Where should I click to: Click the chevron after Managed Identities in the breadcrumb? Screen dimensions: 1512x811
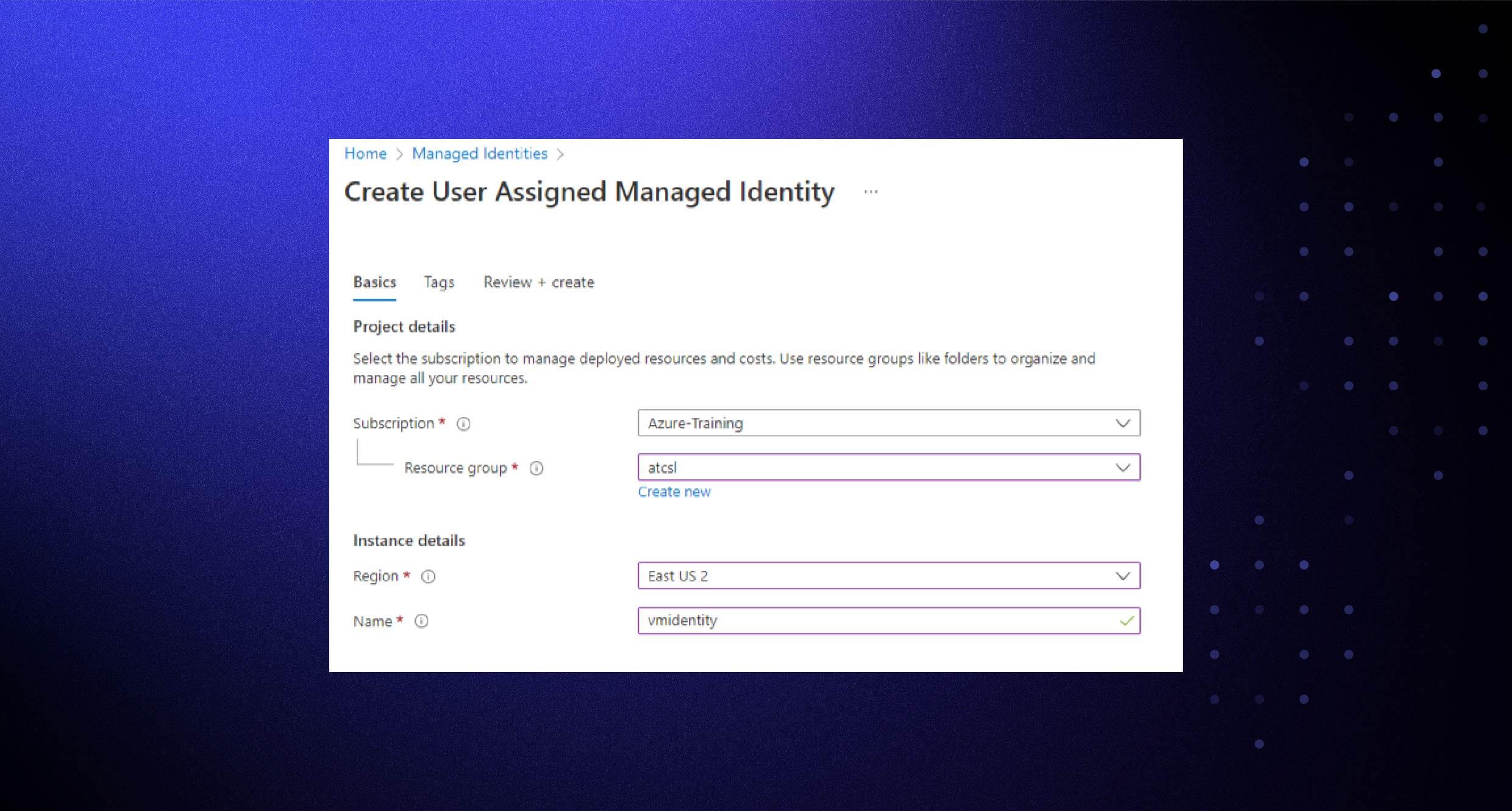pos(561,154)
